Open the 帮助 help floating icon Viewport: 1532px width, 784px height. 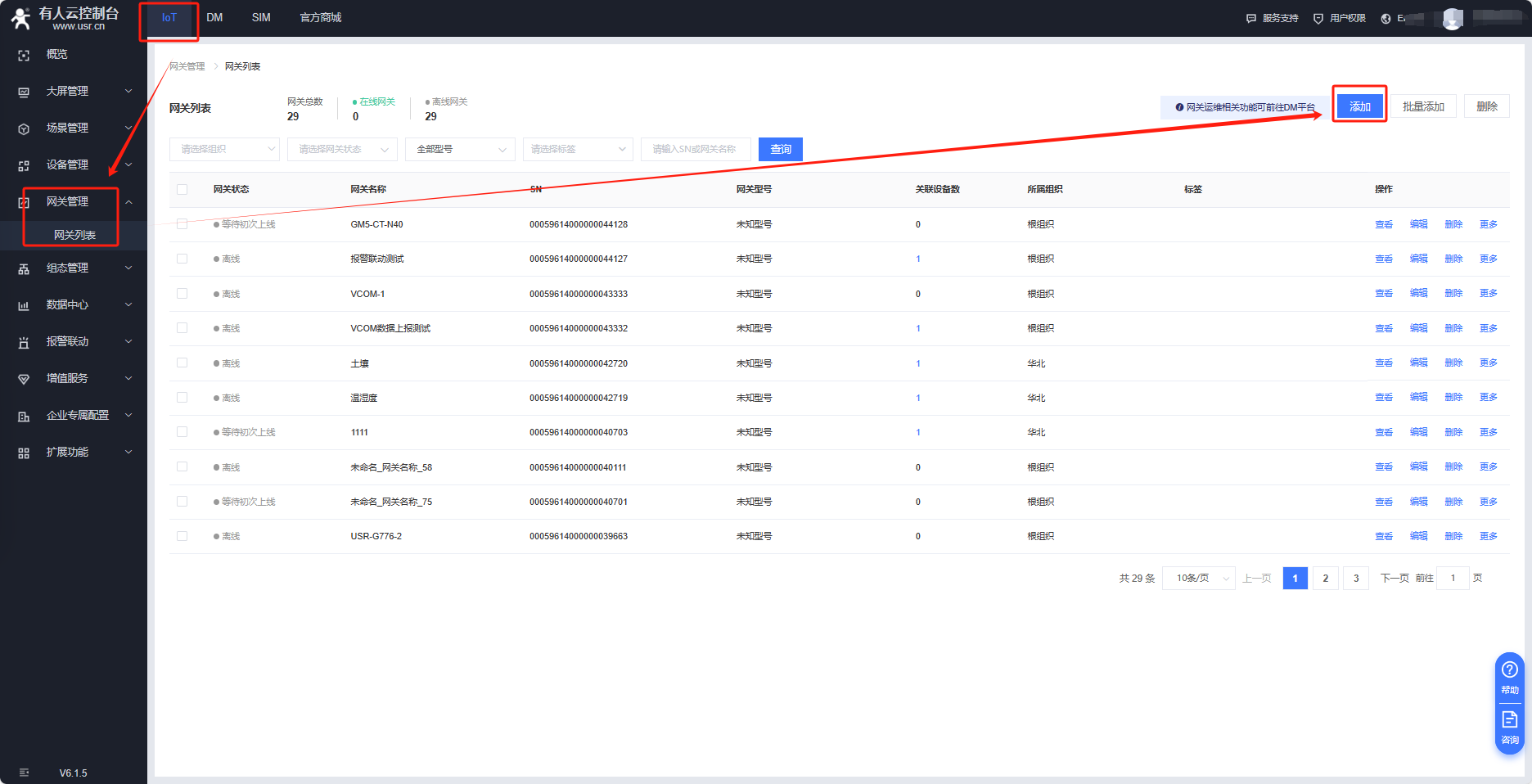click(1510, 675)
